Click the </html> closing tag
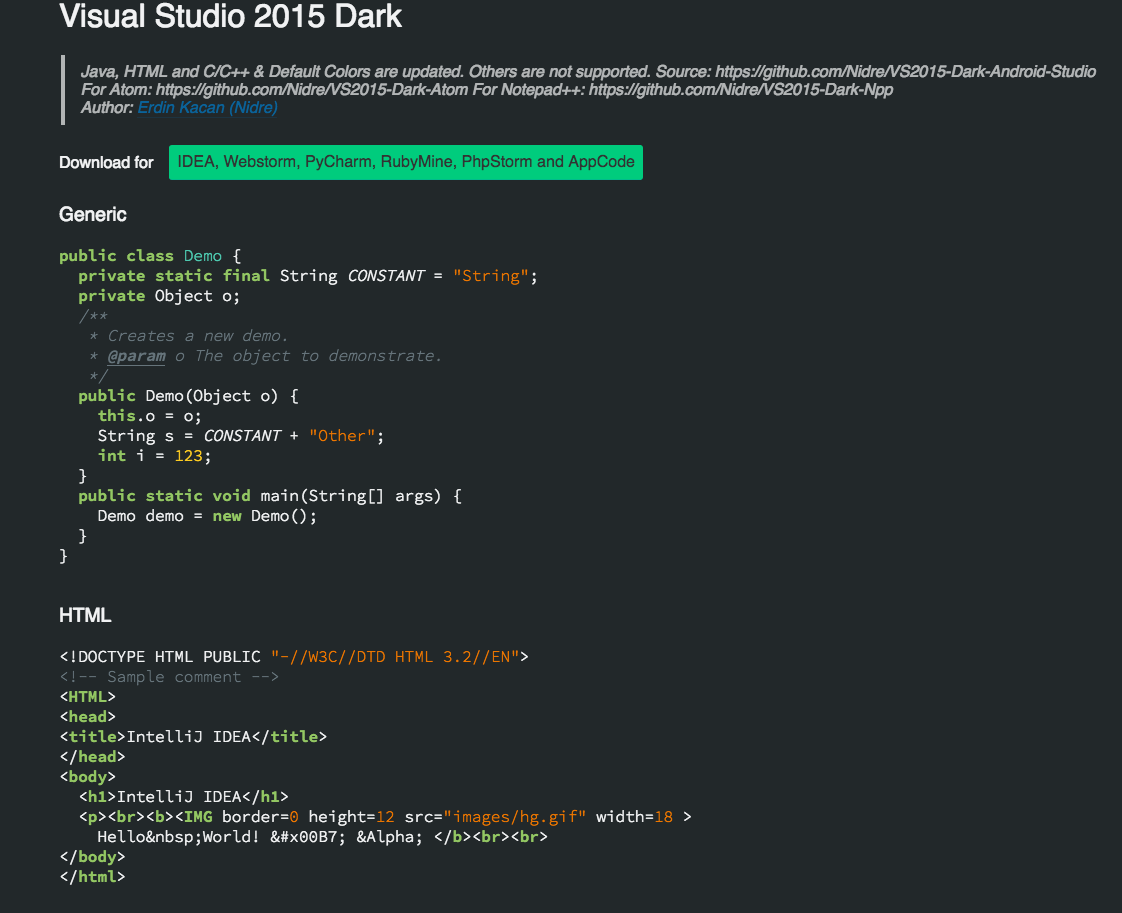 (x=92, y=877)
